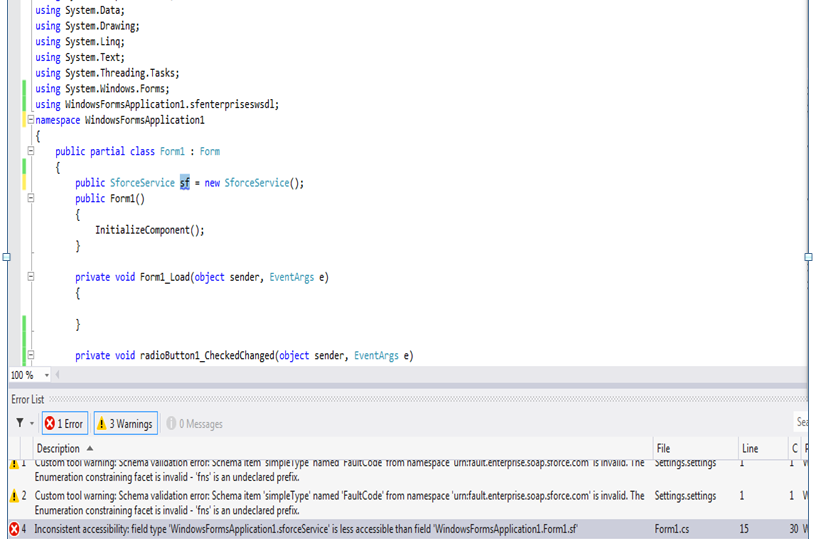The width and height of the screenshot is (813, 539).
Task: Collapse the Form1() constructor outline
Action: tap(31, 198)
